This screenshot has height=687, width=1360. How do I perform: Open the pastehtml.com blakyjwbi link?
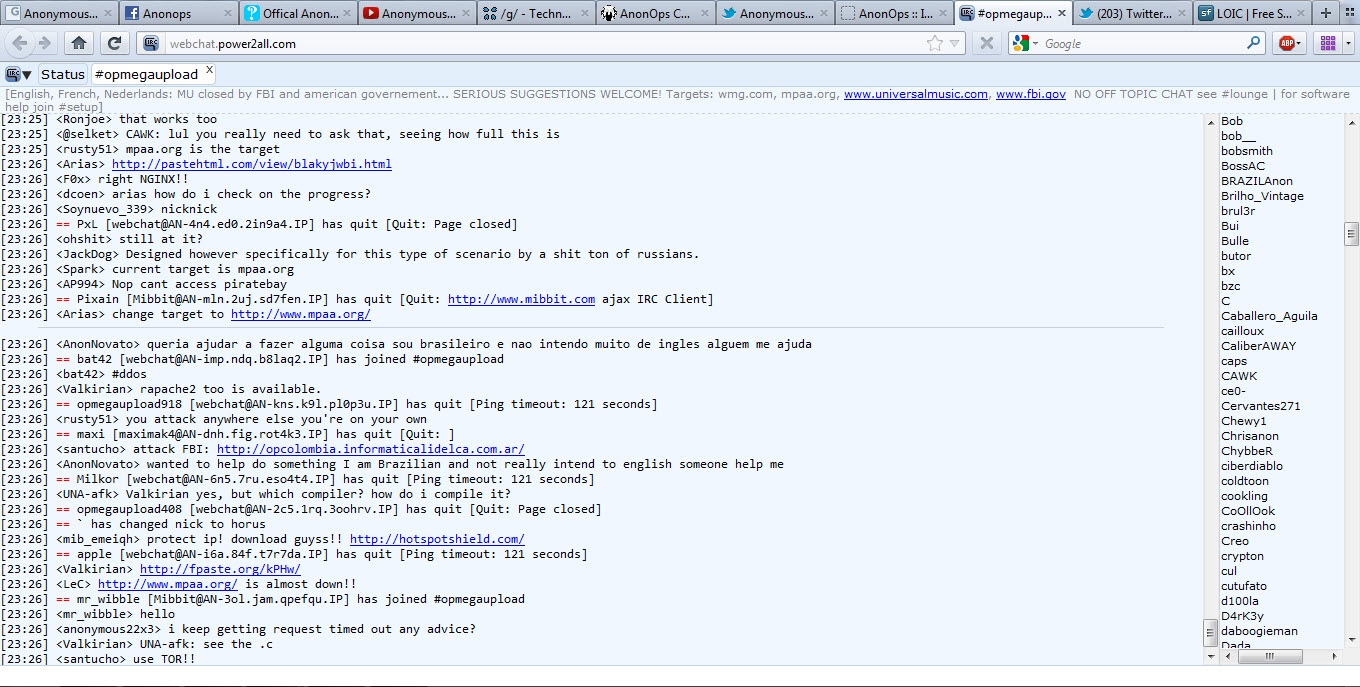(x=252, y=164)
